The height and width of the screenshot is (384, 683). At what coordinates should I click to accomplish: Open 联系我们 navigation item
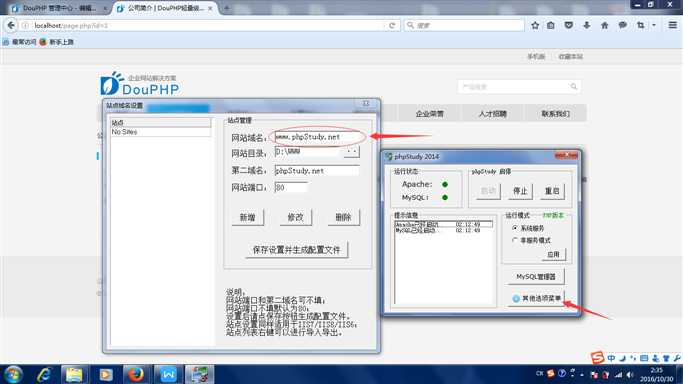pyautogui.click(x=555, y=114)
